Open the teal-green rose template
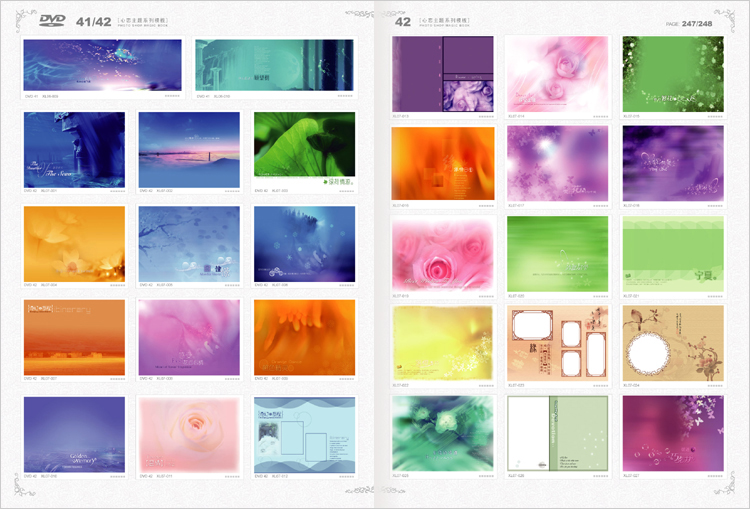This screenshot has width=750, height=509. [443, 433]
